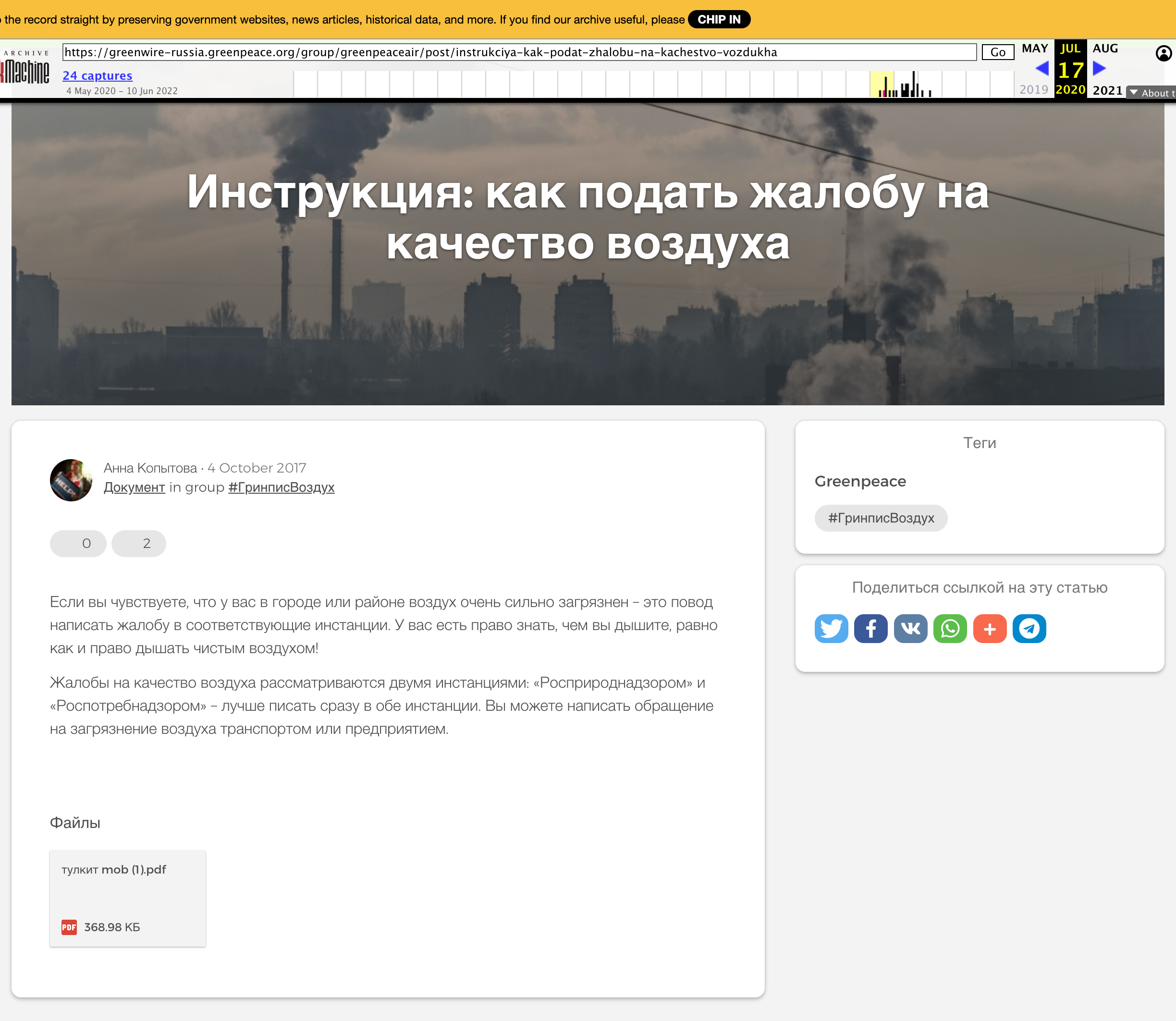The height and width of the screenshot is (1021, 1176).
Task: Click the CHIP IN donate button
Action: pyautogui.click(x=719, y=19)
